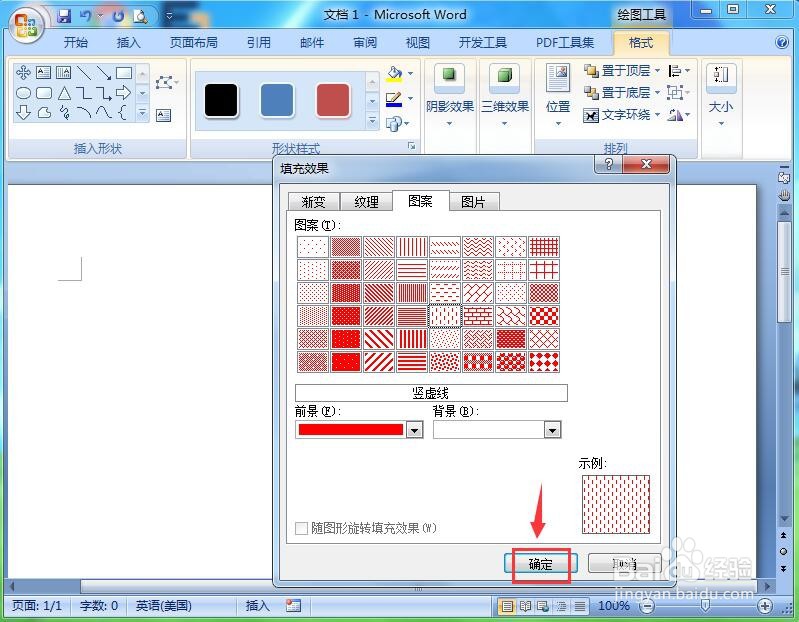Click the 确定 OK button

[x=540, y=564]
